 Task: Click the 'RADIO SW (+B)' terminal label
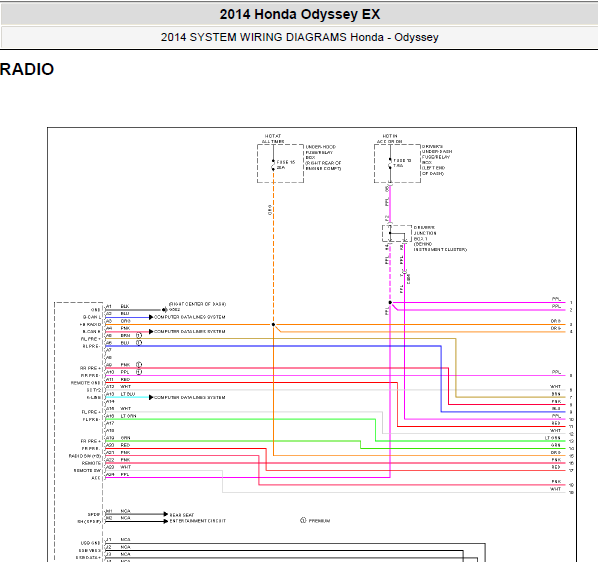pos(85,456)
